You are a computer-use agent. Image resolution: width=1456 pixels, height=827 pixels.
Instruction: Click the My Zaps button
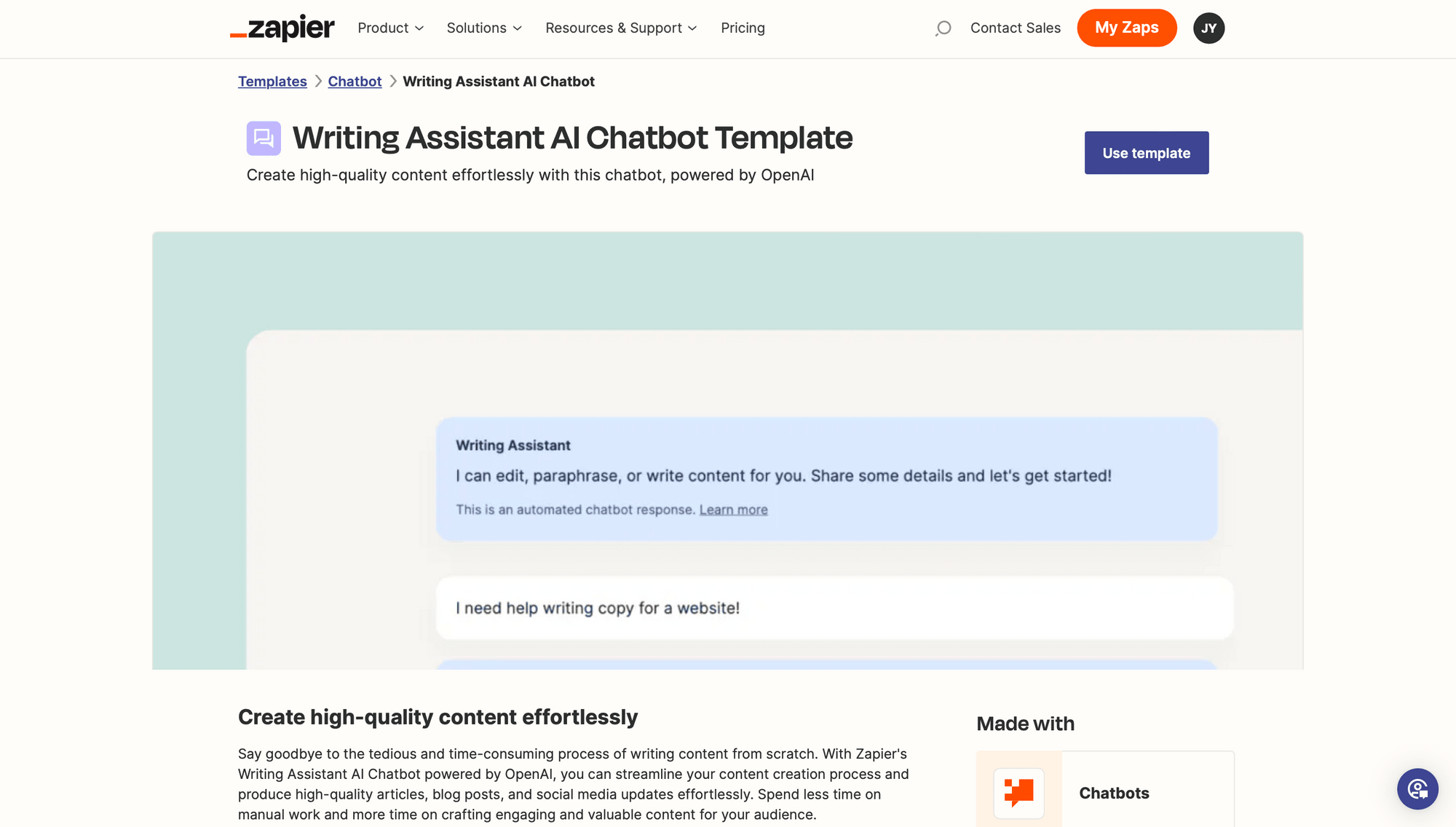1127,27
